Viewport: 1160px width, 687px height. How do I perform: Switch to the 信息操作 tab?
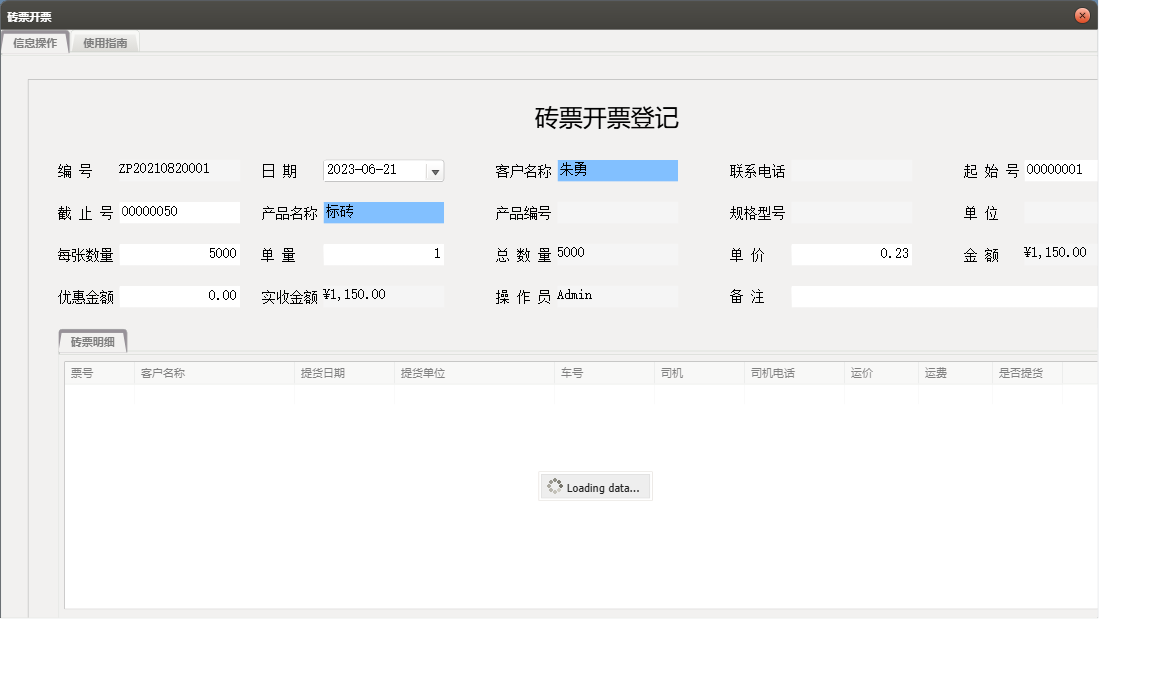tap(35, 43)
